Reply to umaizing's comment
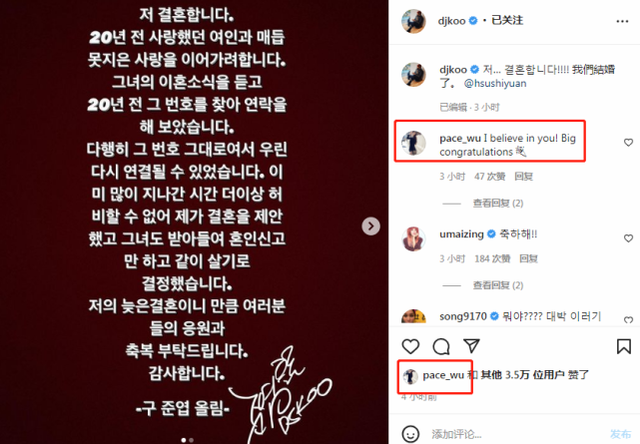 click(x=529, y=259)
